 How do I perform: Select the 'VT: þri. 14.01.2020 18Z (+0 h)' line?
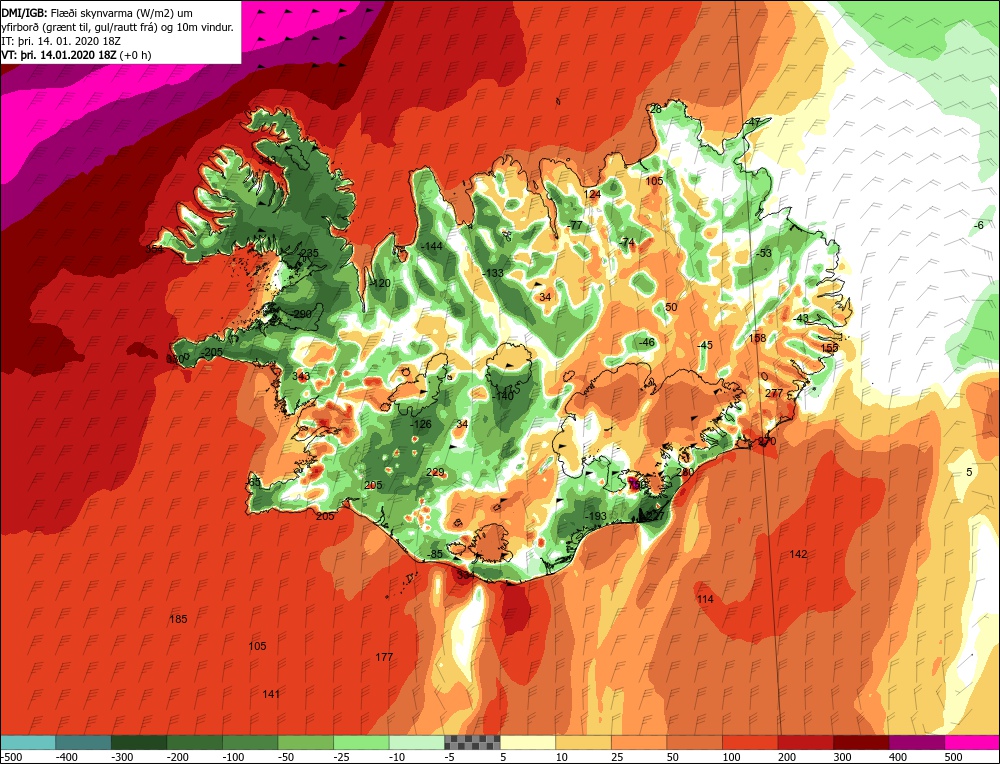[x=76, y=55]
